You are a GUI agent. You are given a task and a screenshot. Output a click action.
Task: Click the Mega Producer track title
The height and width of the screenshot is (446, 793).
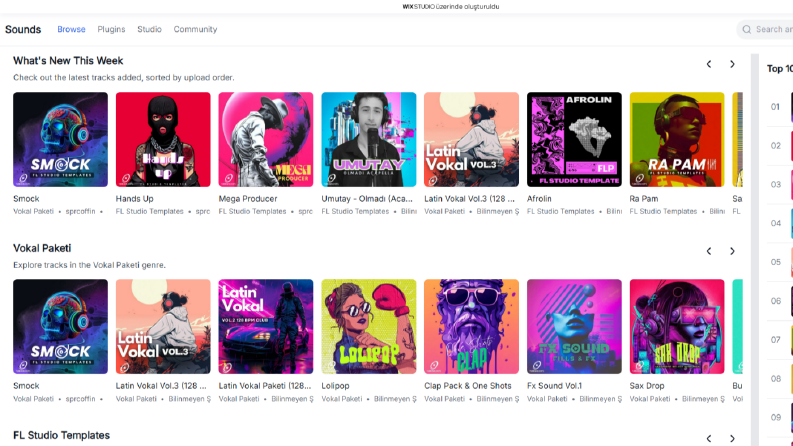(248, 199)
